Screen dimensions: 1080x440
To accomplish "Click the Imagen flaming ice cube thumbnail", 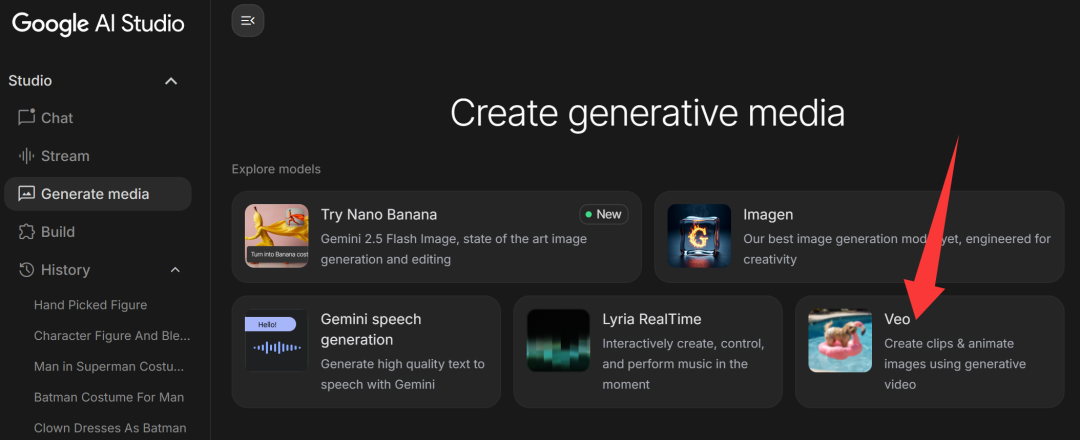I will 699,236.
